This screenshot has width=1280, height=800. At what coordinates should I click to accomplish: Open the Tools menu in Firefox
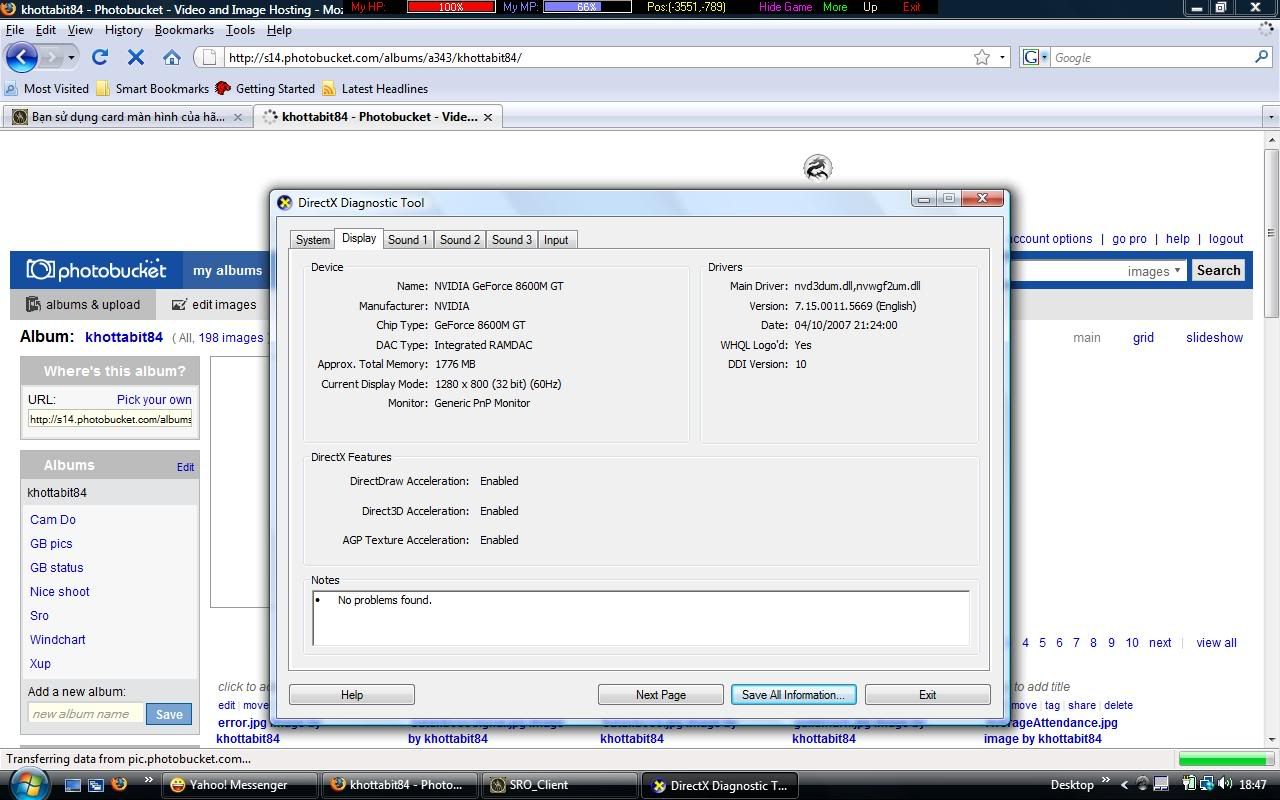coord(240,30)
